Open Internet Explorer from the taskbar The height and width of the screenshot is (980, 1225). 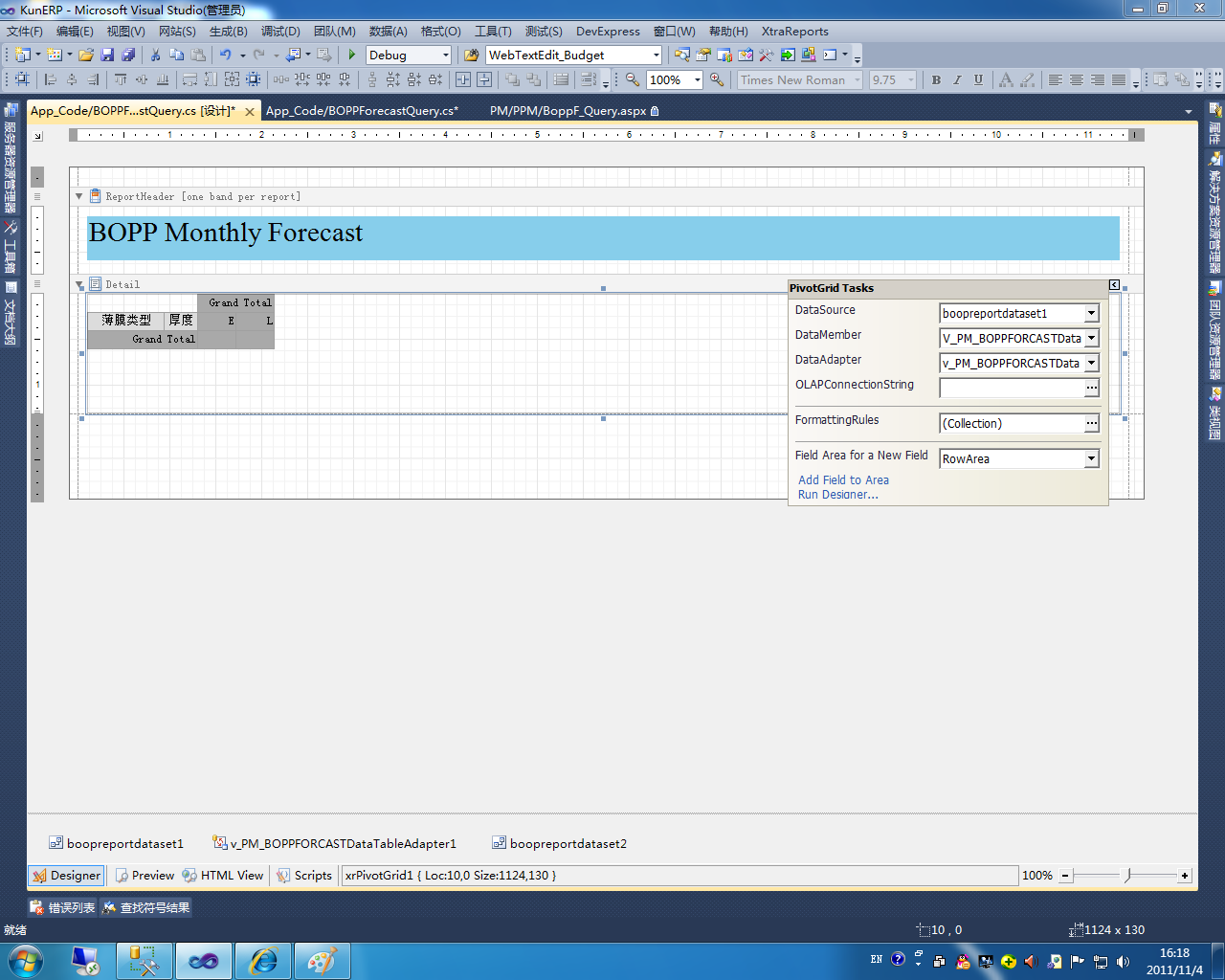click(x=262, y=960)
